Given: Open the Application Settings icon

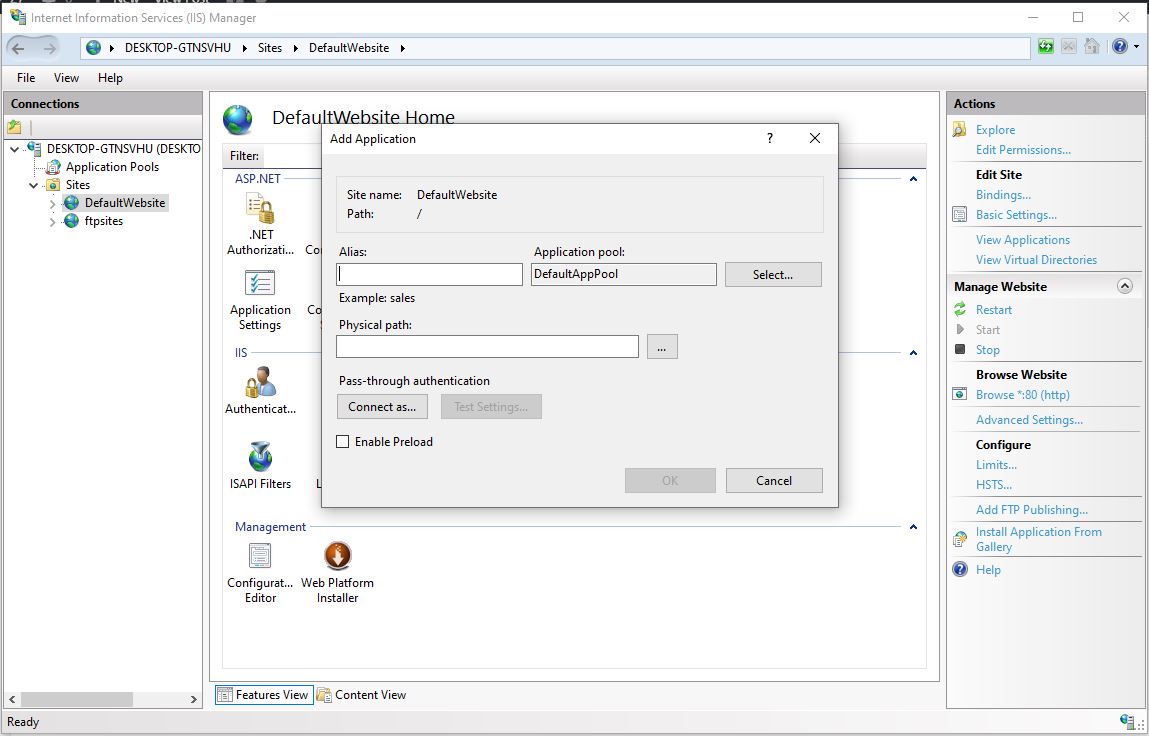Looking at the screenshot, I should coord(260,284).
